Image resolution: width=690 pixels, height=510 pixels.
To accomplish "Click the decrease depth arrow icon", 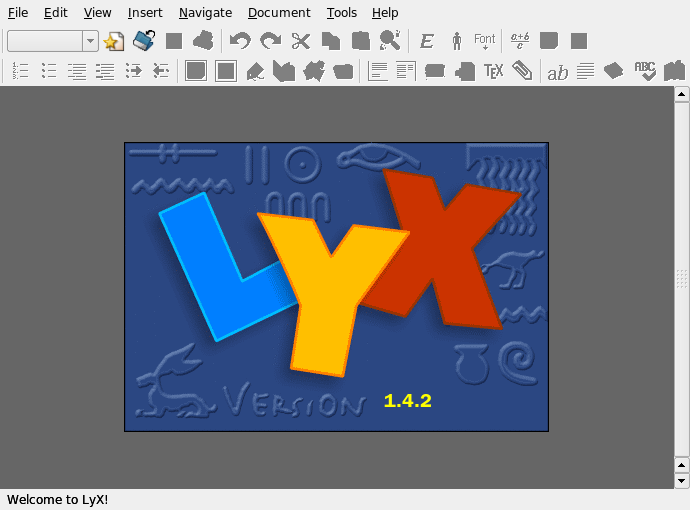I will 161,71.
